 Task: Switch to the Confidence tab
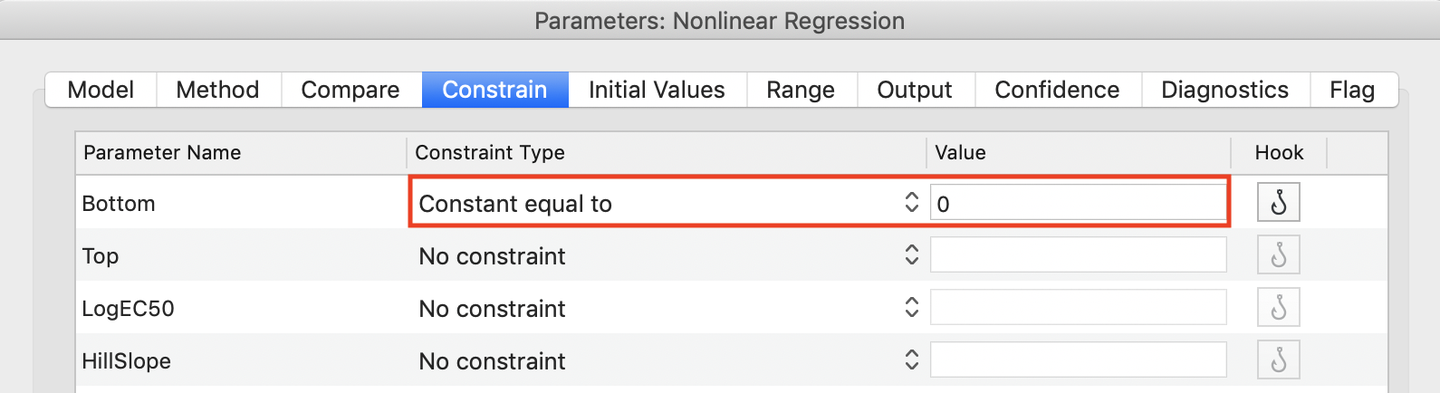[x=1057, y=90]
